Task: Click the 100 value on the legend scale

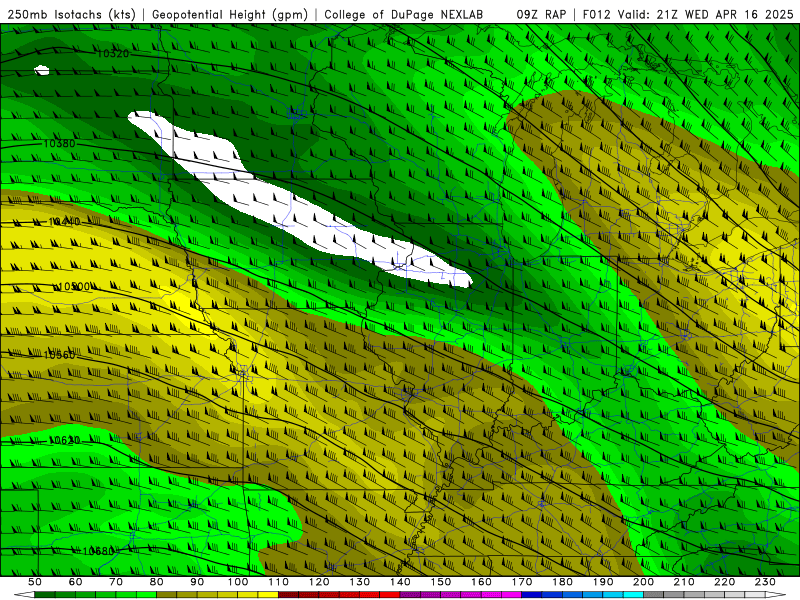Action: pos(238,582)
